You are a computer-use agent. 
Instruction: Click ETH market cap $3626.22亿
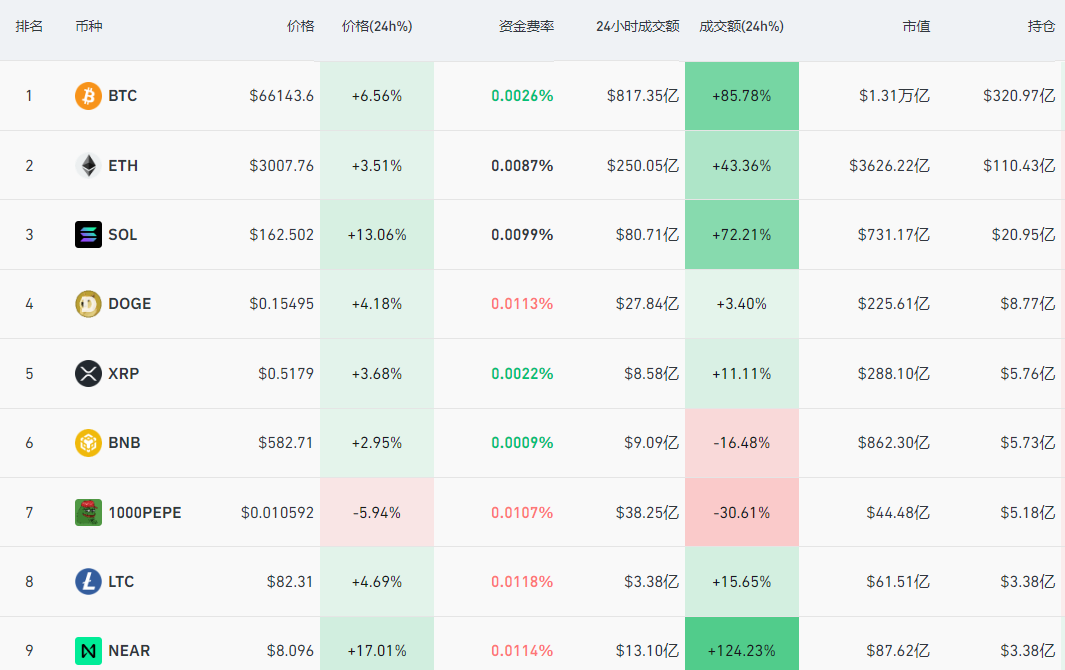point(889,166)
